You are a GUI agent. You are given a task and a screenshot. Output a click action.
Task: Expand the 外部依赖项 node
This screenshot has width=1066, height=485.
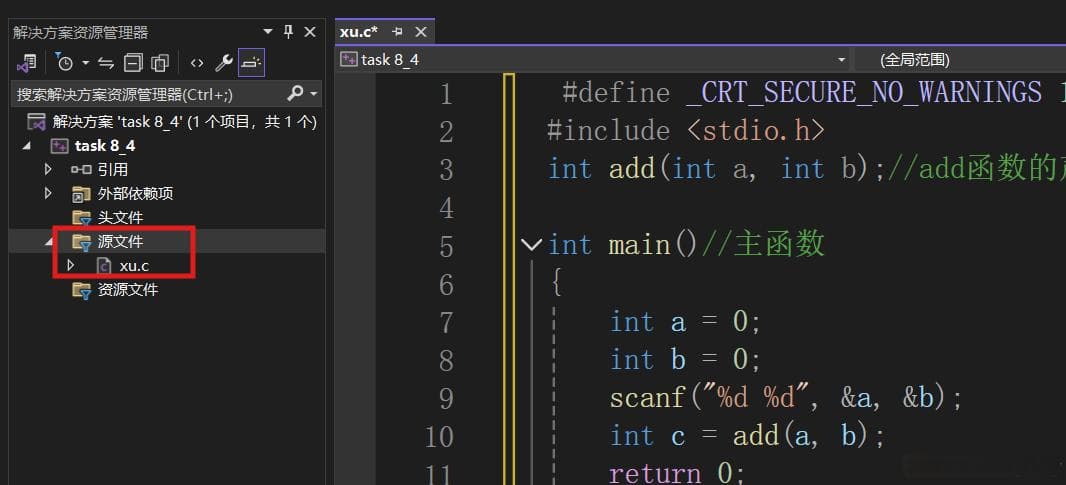48,193
